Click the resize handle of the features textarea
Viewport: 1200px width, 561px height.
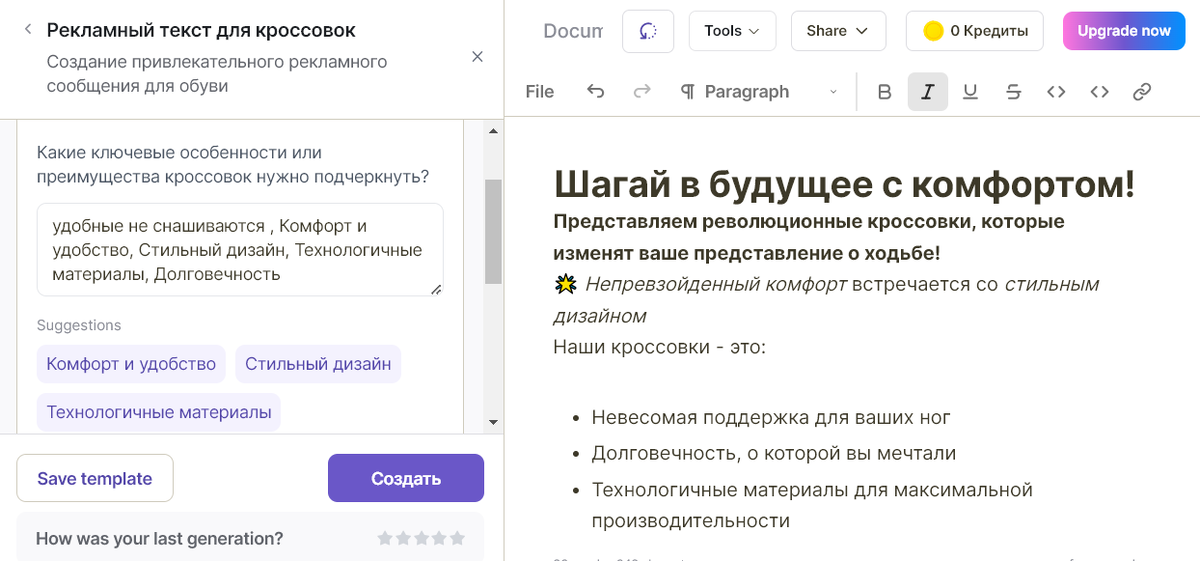pyautogui.click(x=436, y=289)
